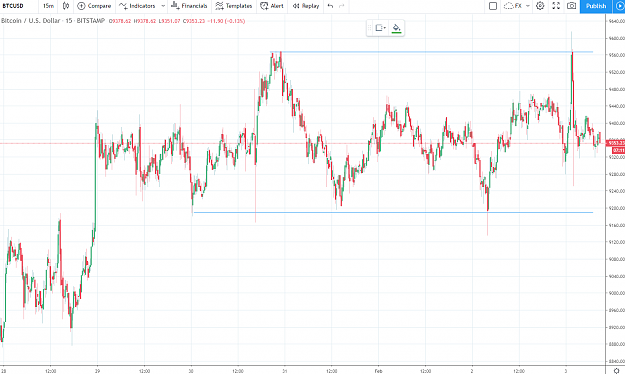Select the upper blue horizontal resistance line
This screenshot has height=374, width=625.
pos(431,52)
